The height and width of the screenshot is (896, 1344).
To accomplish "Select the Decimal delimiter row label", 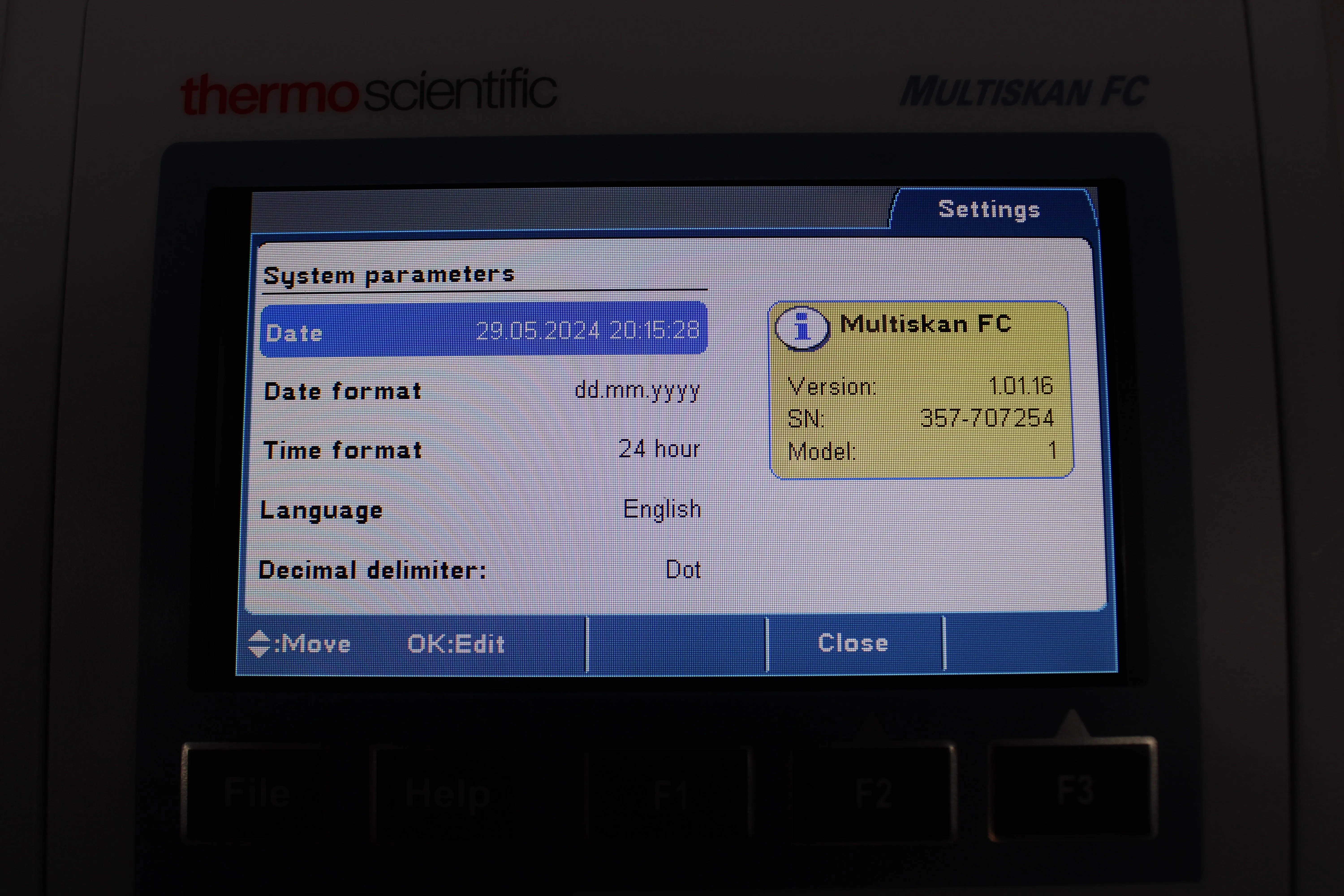I will coord(372,570).
